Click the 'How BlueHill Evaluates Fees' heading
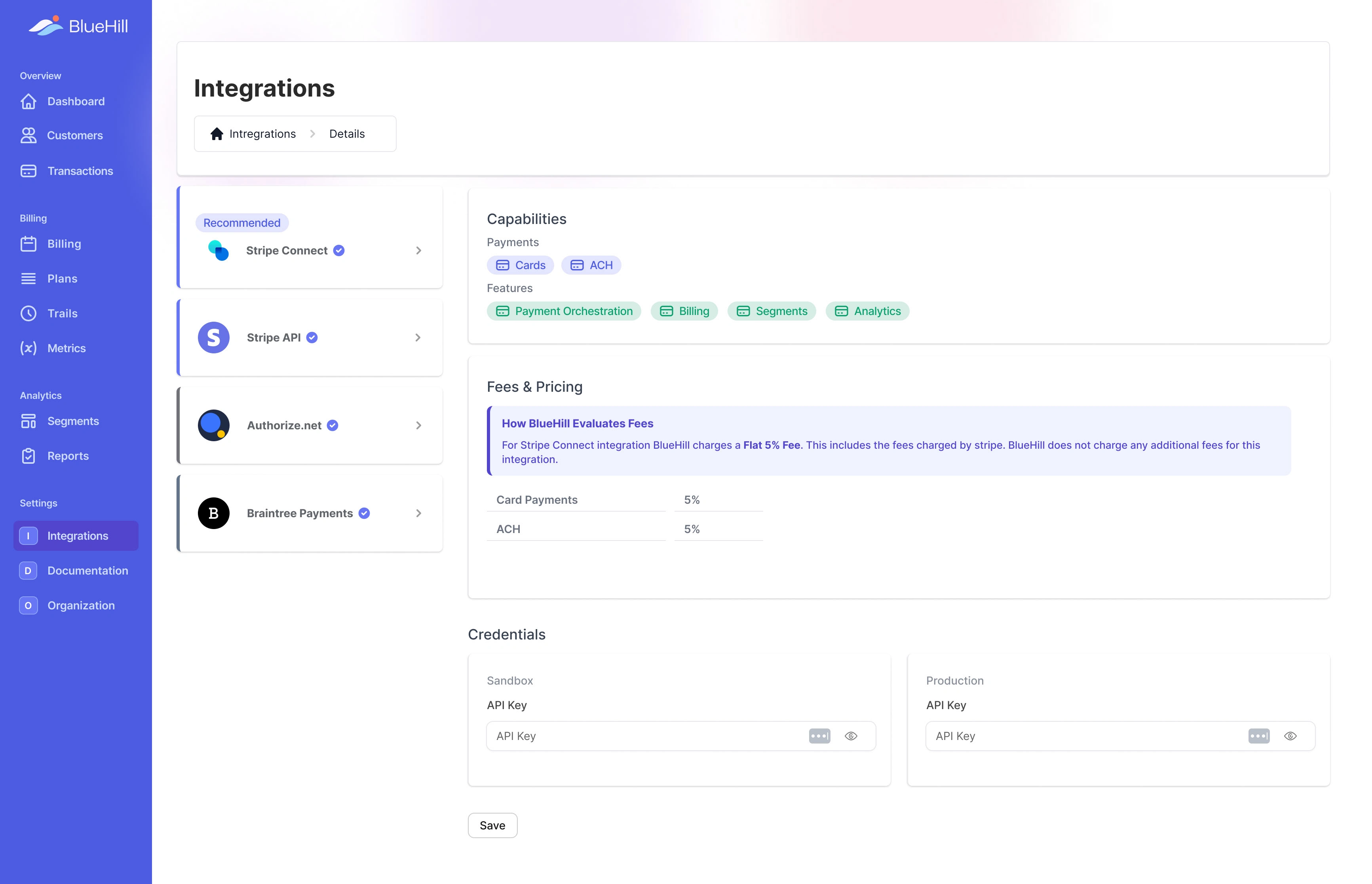 pyautogui.click(x=577, y=424)
